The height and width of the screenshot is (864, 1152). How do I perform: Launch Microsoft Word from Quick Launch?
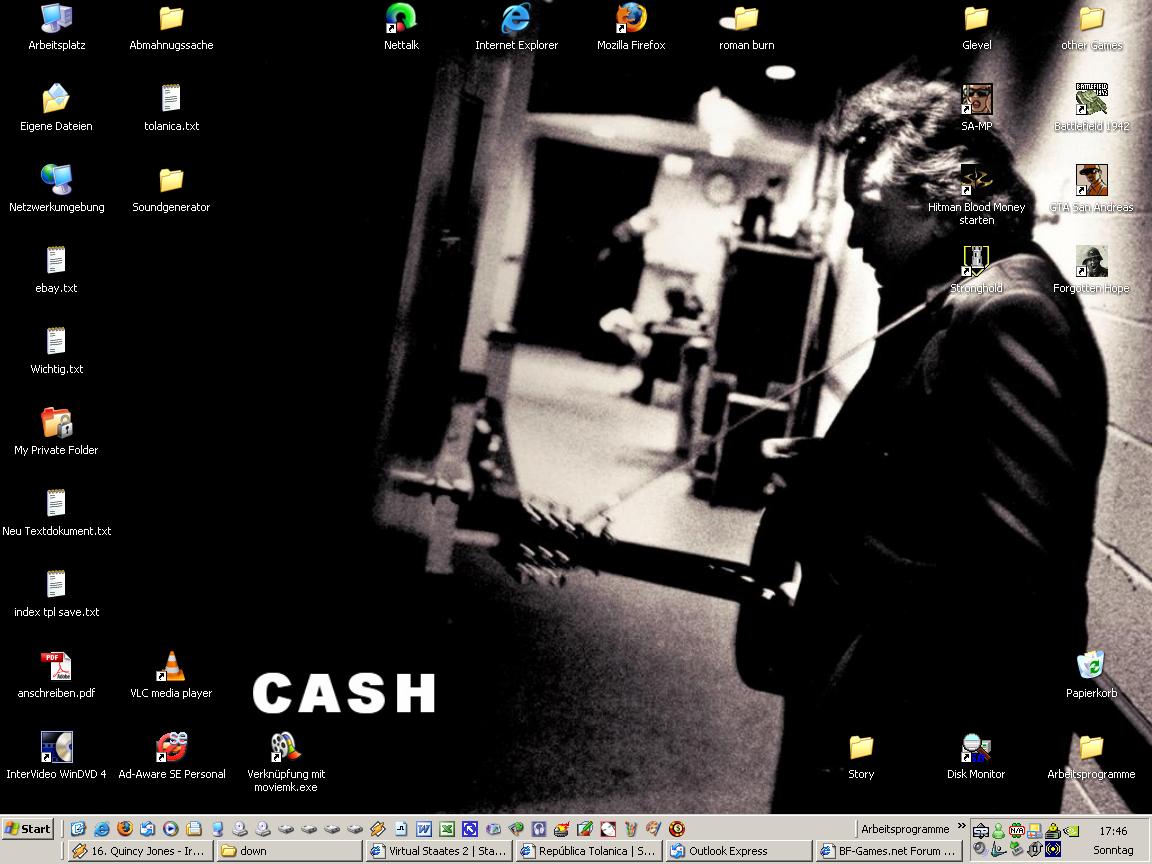424,829
